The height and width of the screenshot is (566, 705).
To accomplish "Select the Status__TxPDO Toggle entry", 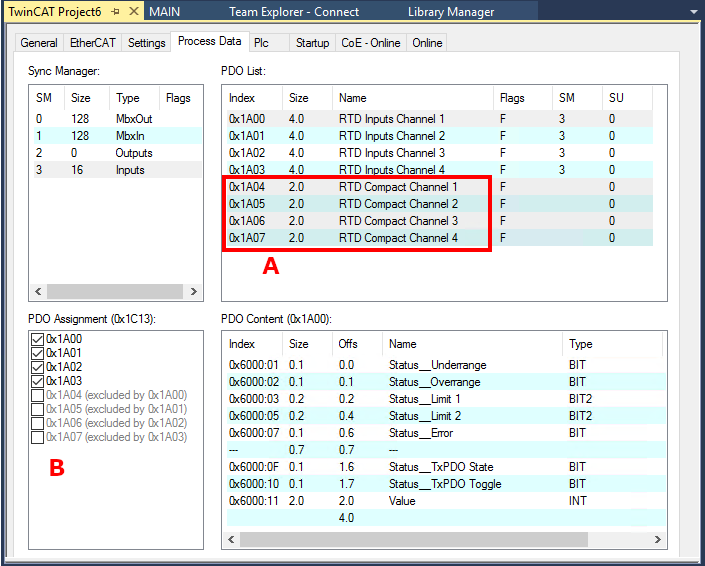I will (446, 484).
